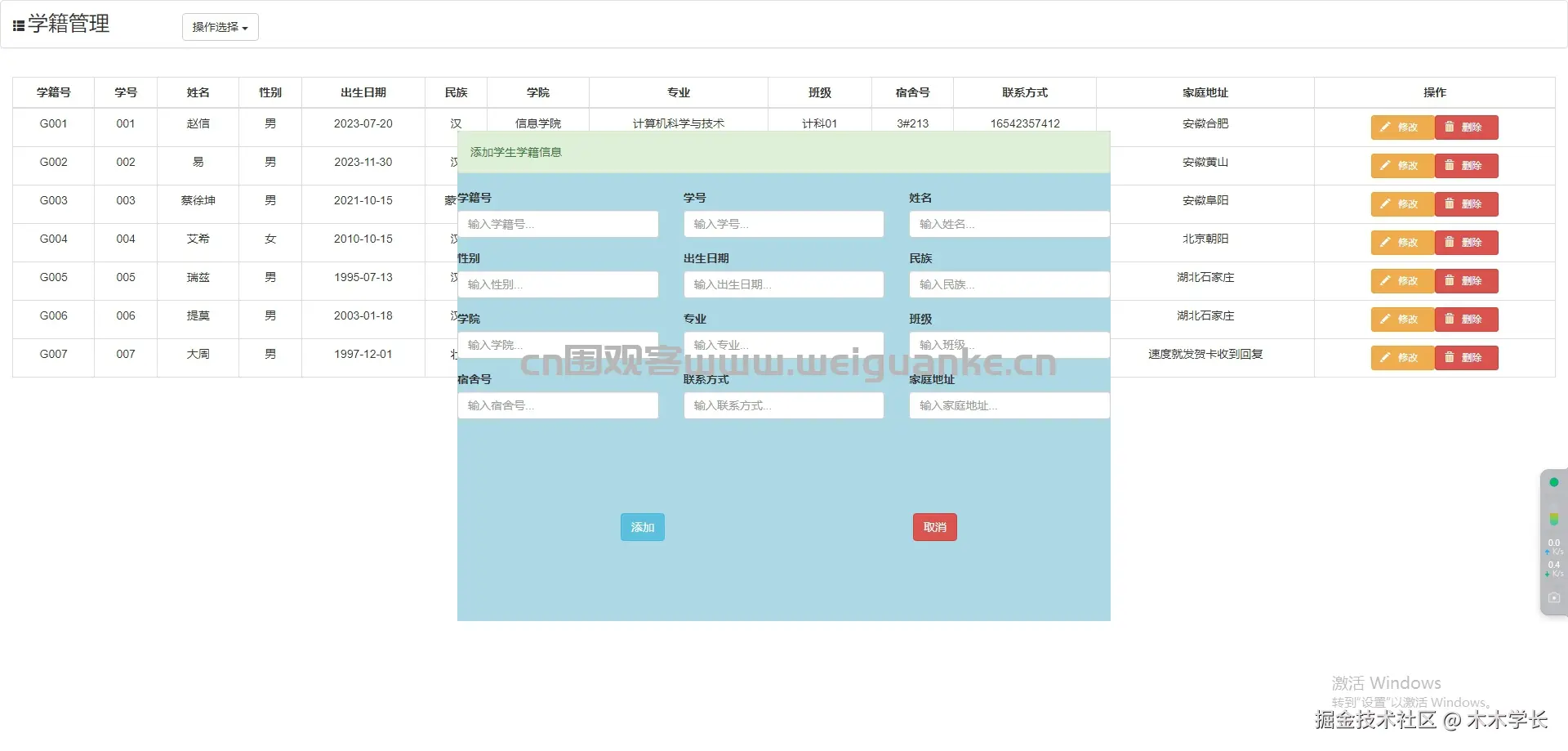Screen dimensions: 1568x751
Task: Edit student G005 瑞兹 with 修改
Action: (1402, 281)
